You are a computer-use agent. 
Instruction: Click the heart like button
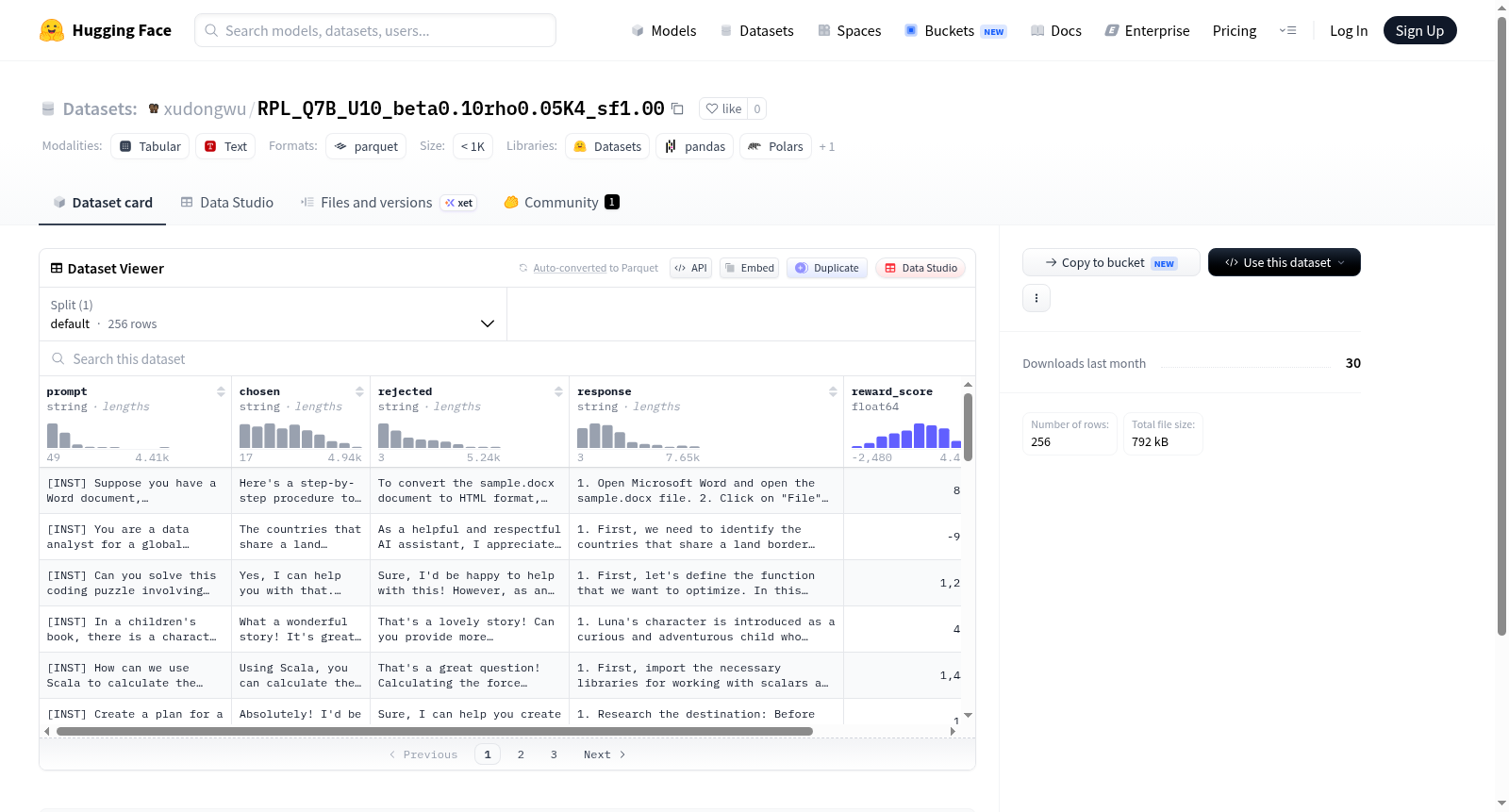click(x=723, y=108)
